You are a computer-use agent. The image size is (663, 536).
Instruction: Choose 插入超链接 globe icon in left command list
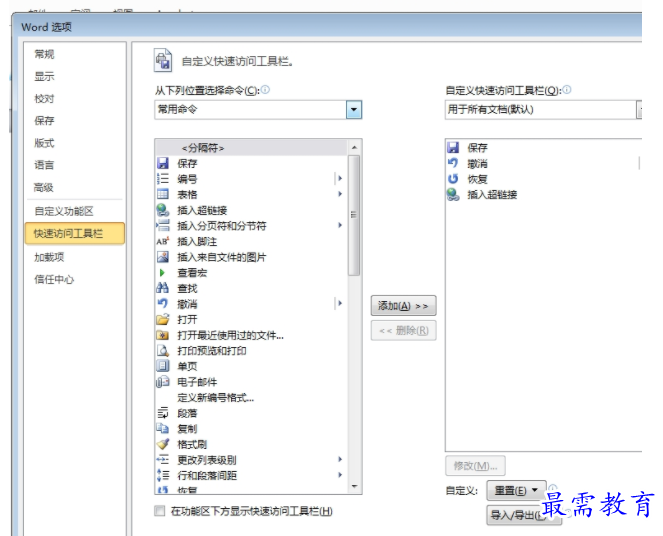163,210
